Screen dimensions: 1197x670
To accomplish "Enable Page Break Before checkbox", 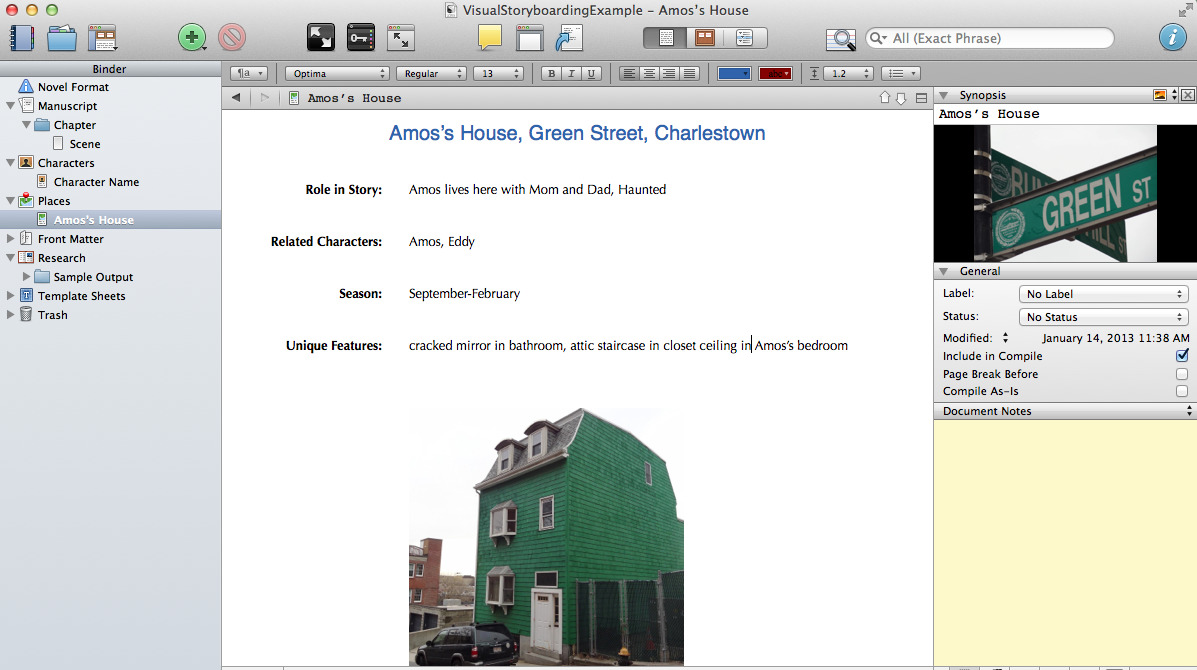I will point(1182,374).
